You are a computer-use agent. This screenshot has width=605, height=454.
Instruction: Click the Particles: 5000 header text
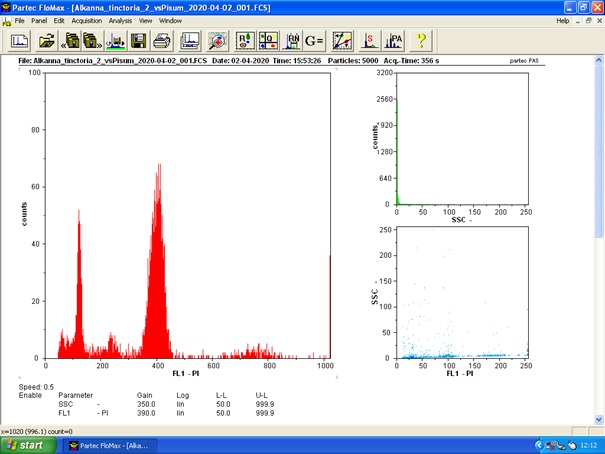coord(353,61)
